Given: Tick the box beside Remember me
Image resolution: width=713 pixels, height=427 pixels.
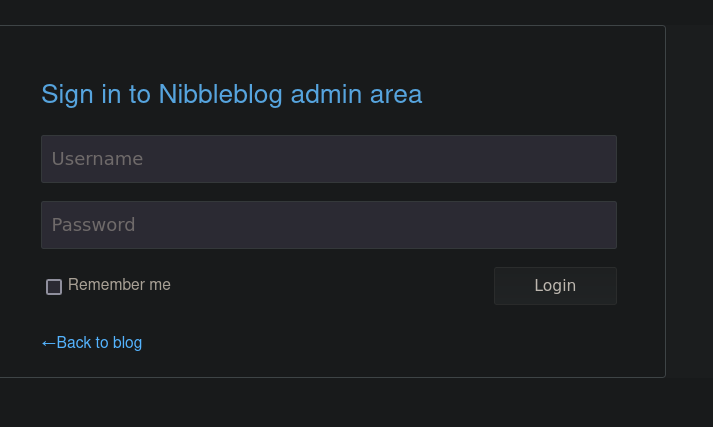Looking at the screenshot, I should click(54, 287).
